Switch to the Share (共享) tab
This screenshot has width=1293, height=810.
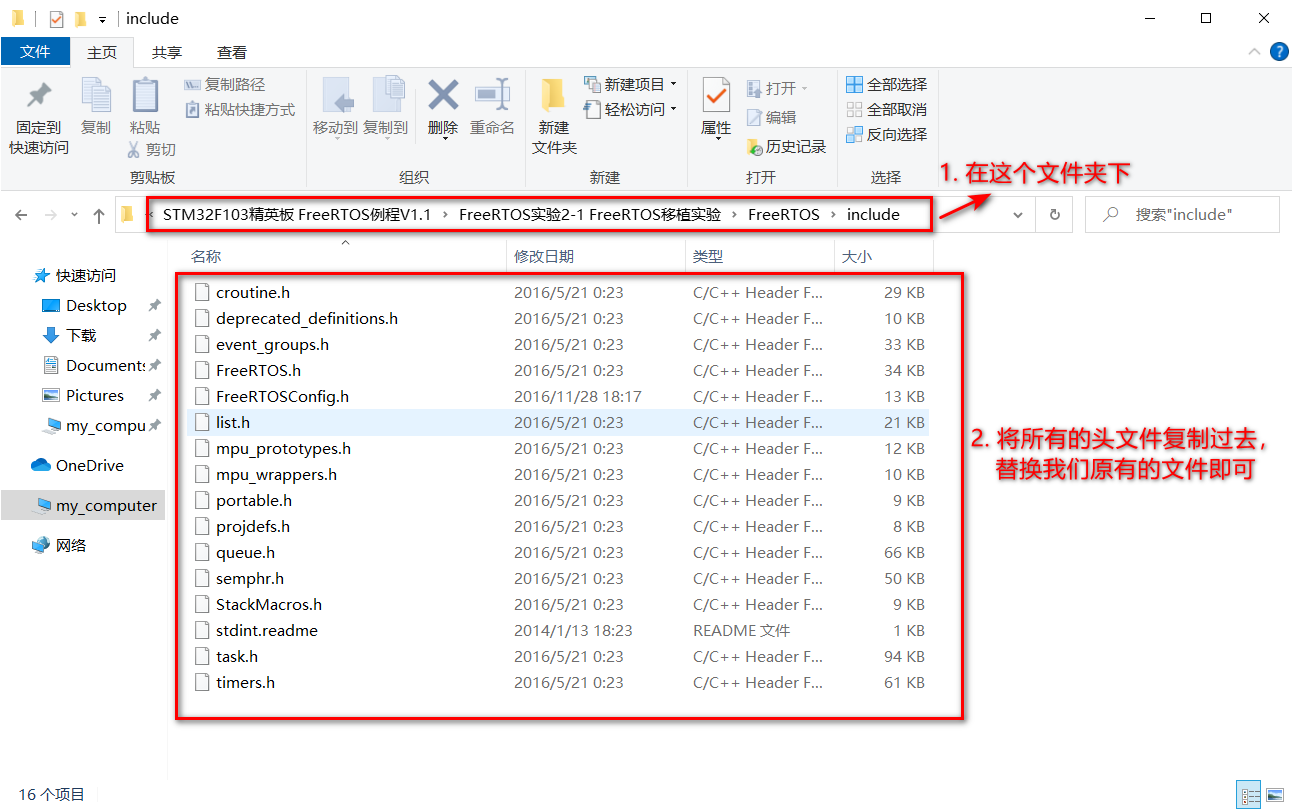coord(167,52)
